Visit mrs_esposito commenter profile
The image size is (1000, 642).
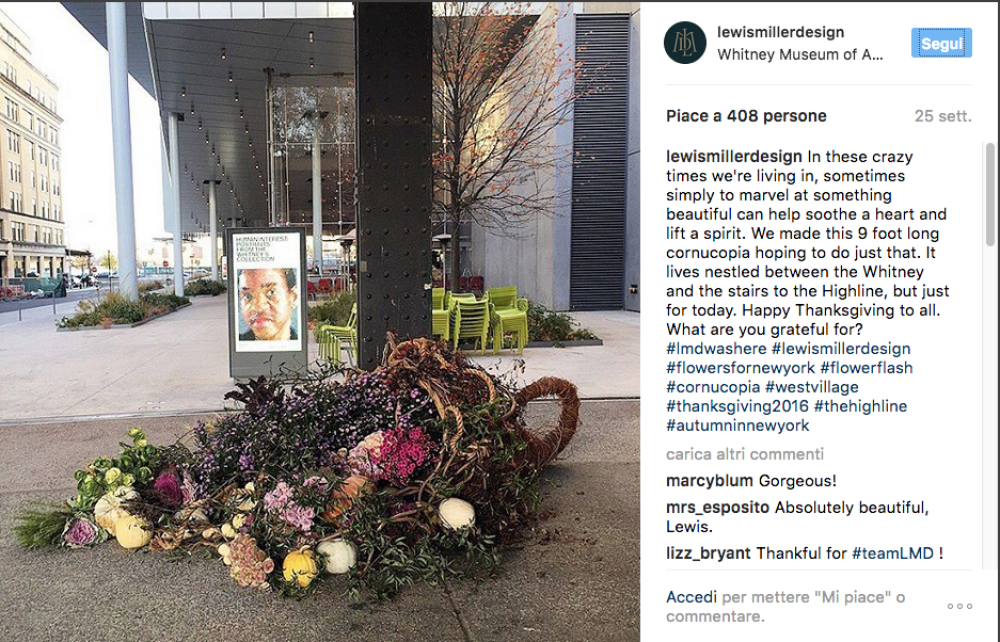[717, 507]
